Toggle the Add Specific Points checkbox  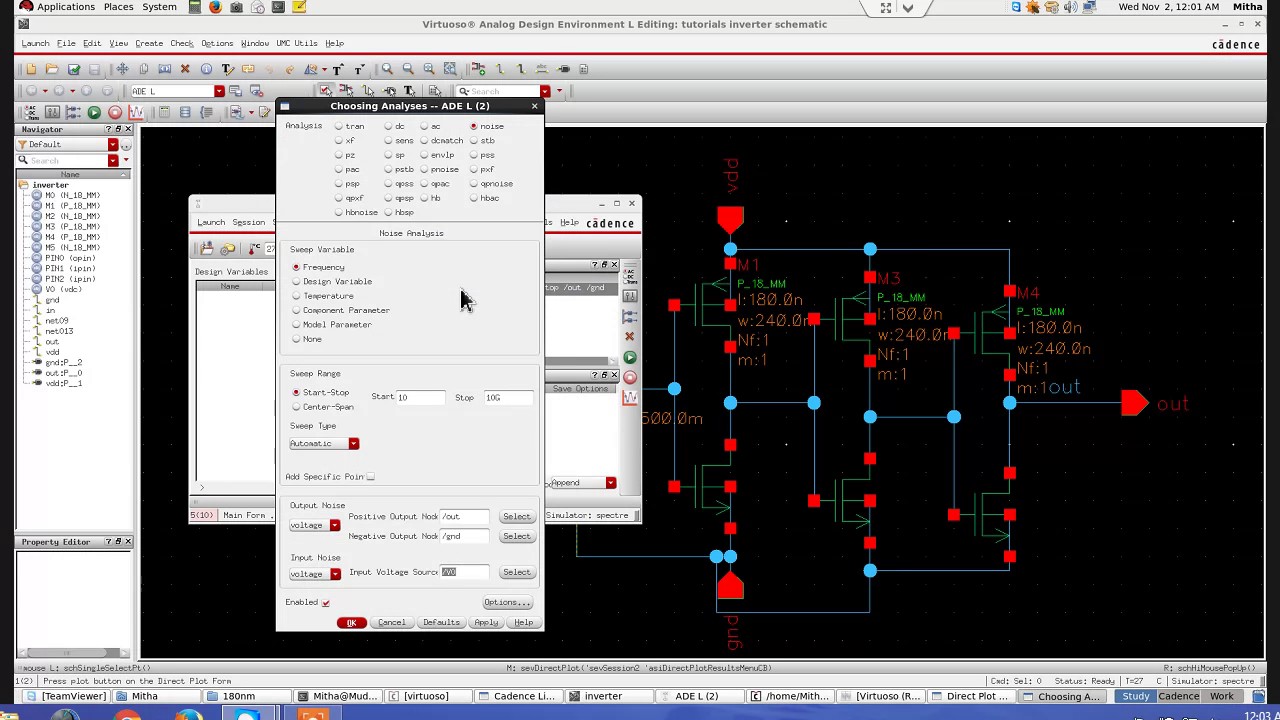pos(370,477)
